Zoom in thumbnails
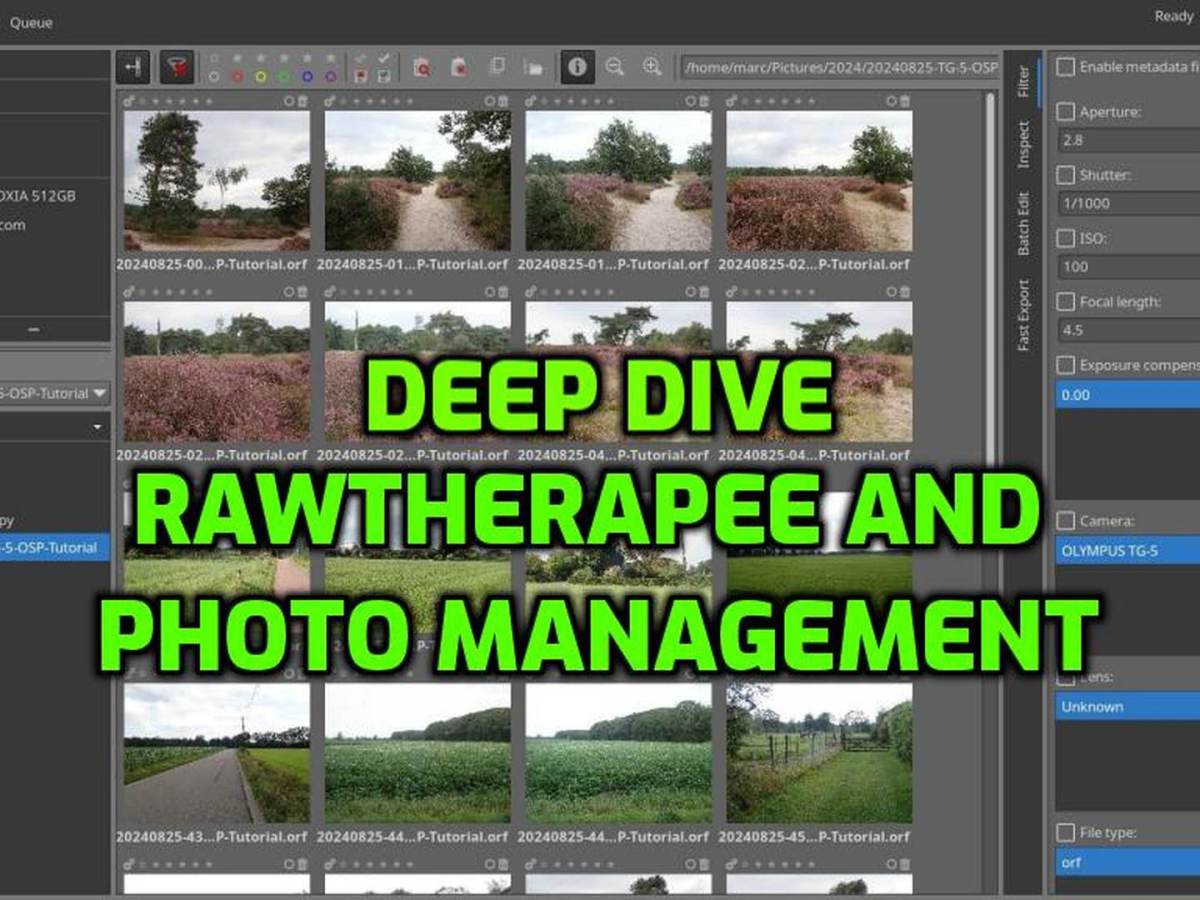 coord(652,67)
